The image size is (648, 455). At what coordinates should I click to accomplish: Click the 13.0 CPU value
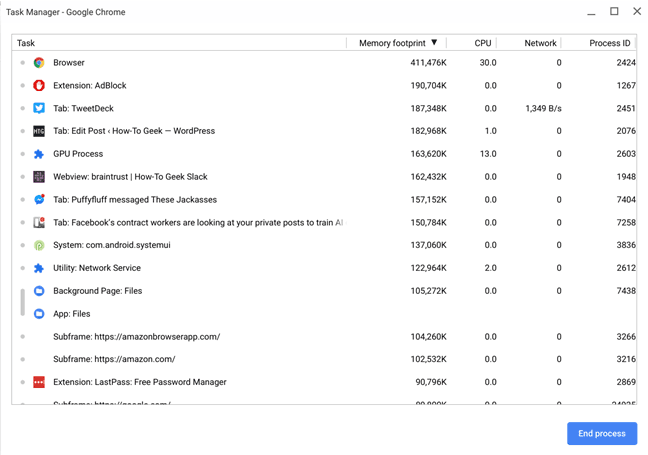pos(488,154)
